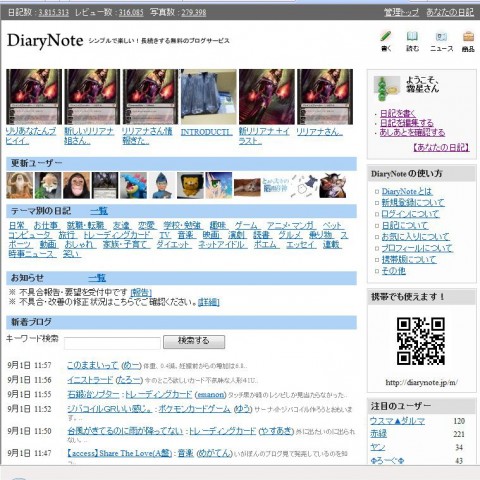Select the ダイエット theme link
Image resolution: width=480 pixels, height=480 pixels.
(x=174, y=244)
